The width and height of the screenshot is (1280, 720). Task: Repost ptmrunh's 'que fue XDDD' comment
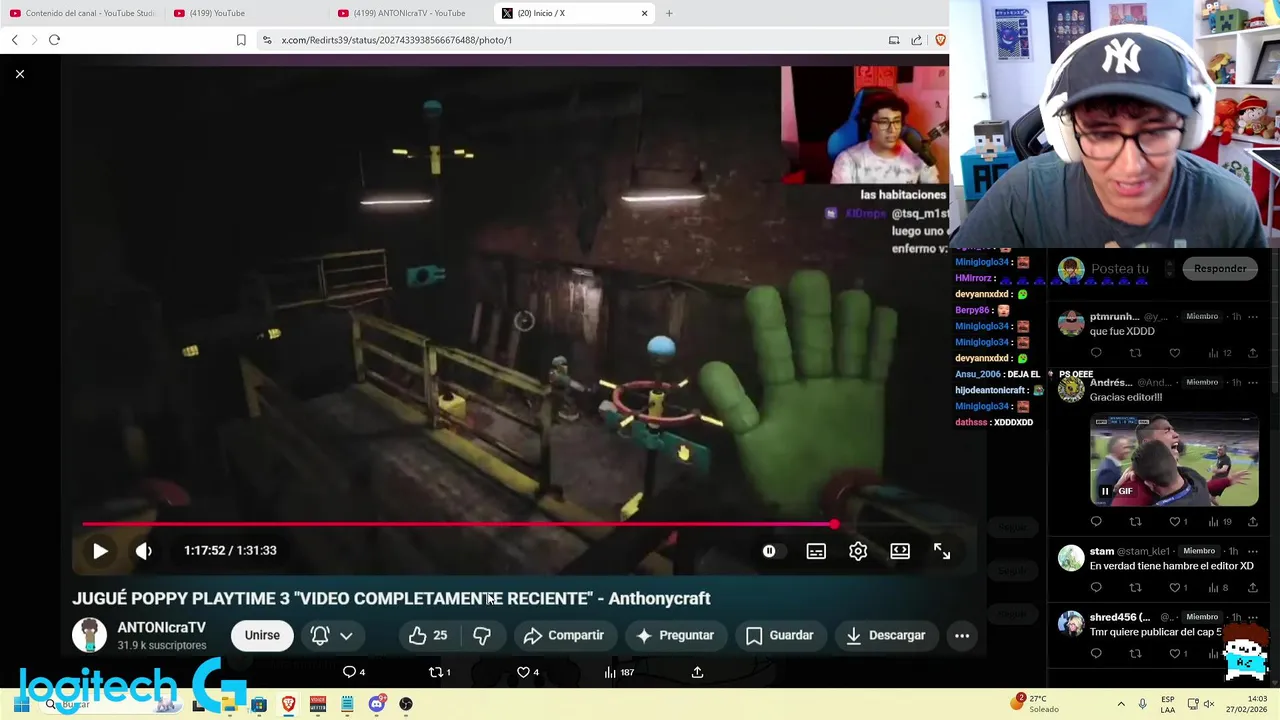click(1135, 353)
